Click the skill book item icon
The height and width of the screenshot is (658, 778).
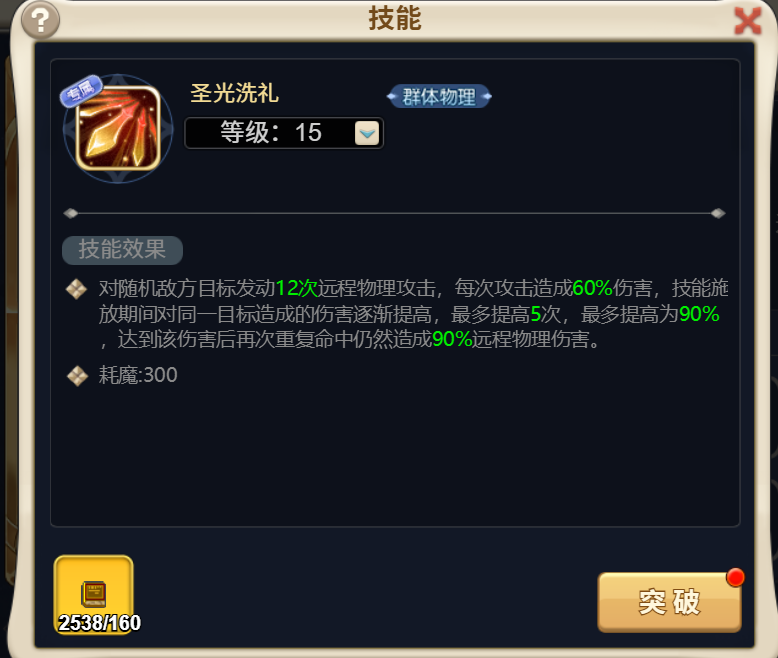click(93, 593)
